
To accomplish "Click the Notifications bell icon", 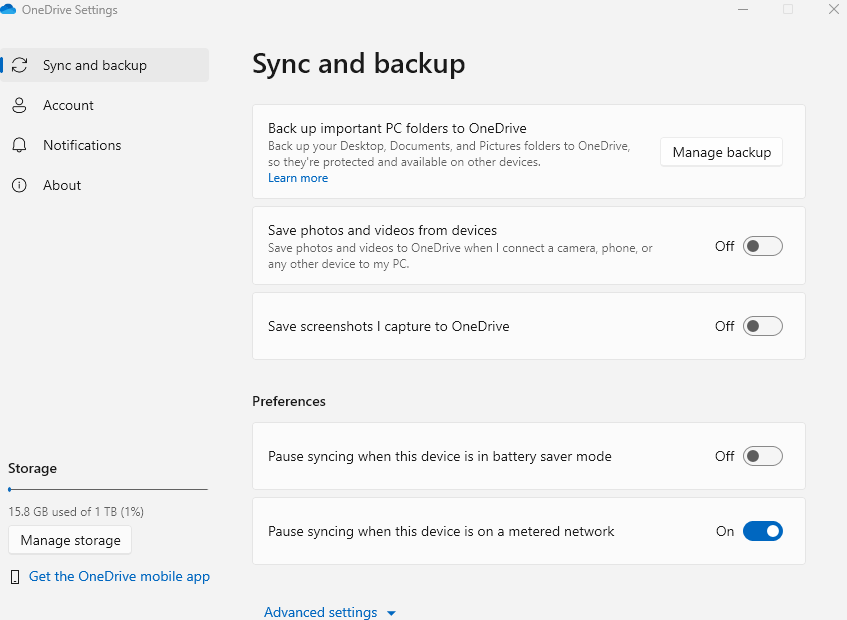I will tap(19, 145).
